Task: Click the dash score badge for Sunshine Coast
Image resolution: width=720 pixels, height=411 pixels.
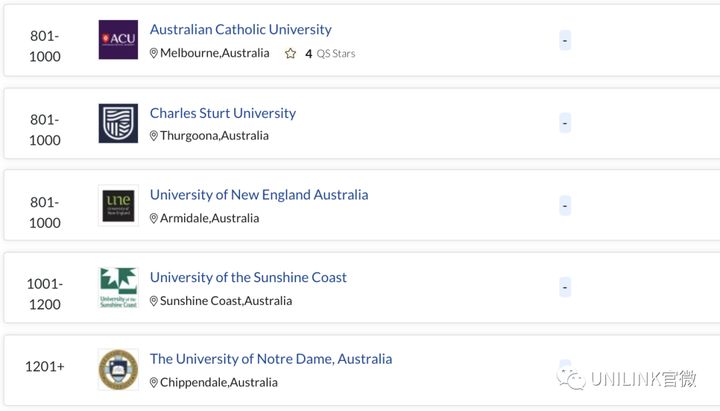Action: tap(565, 287)
